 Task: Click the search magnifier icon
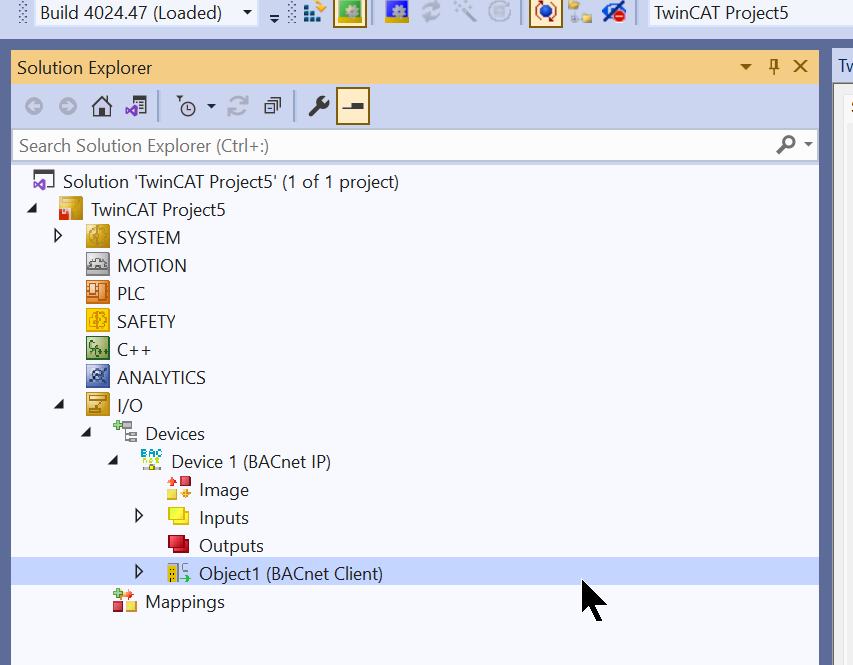786,145
